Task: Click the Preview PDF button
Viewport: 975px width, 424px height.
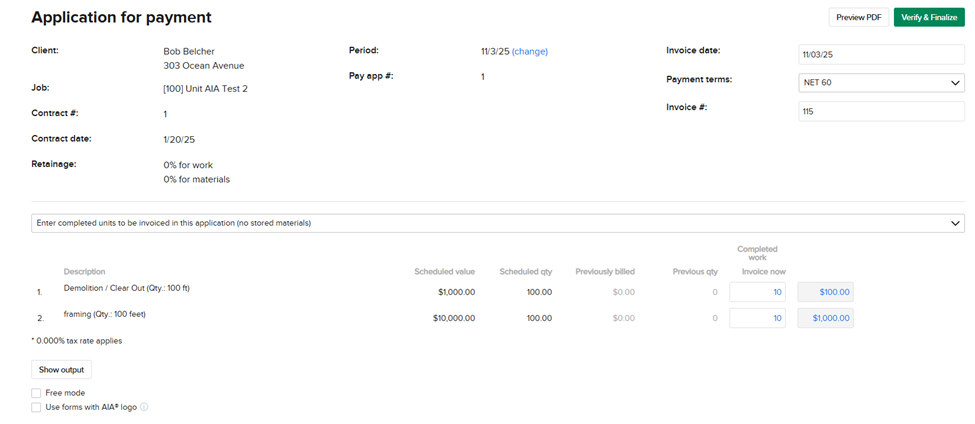Action: [x=858, y=17]
